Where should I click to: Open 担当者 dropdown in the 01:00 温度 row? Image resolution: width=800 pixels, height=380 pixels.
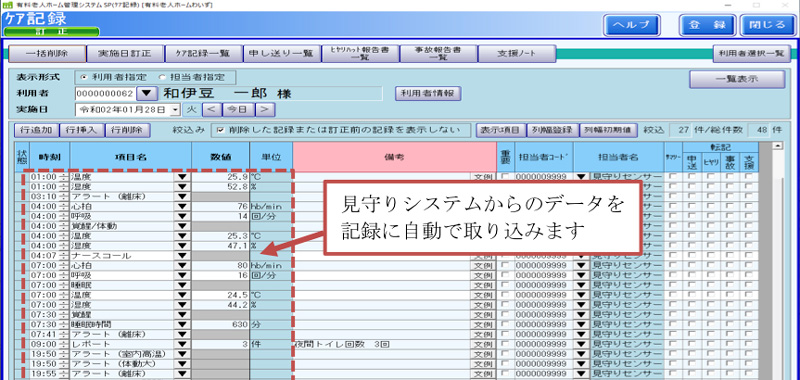[581, 177]
